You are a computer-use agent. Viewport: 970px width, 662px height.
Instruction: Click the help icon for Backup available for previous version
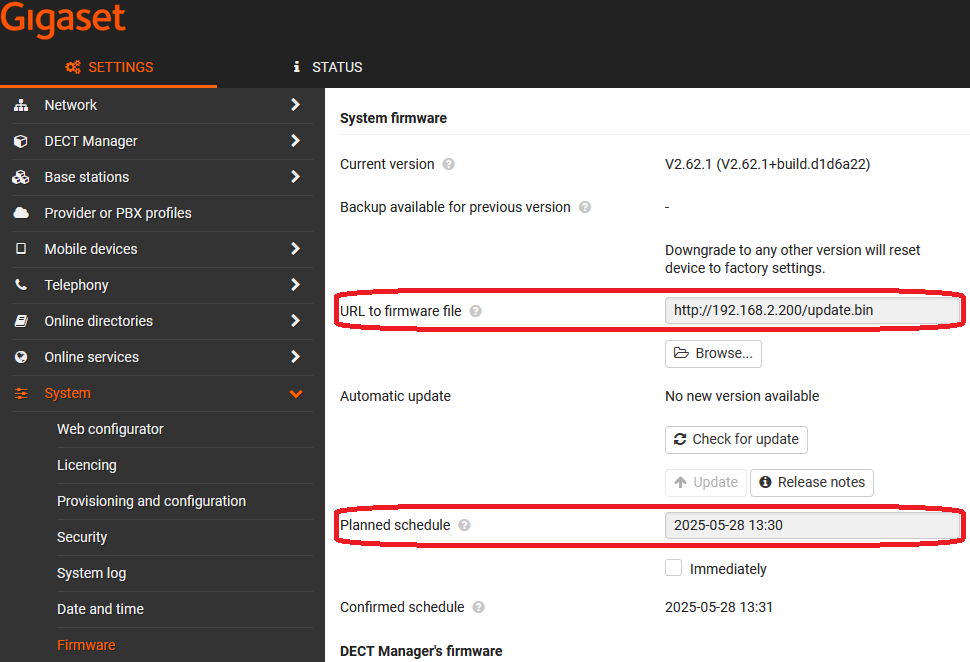point(585,207)
